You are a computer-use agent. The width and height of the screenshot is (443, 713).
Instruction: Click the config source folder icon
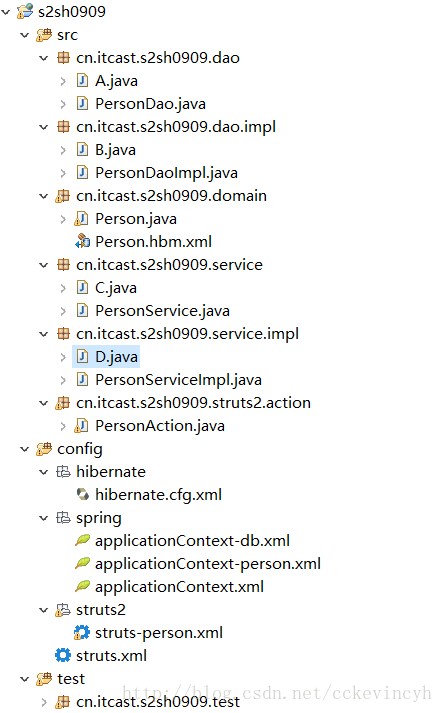(44, 449)
